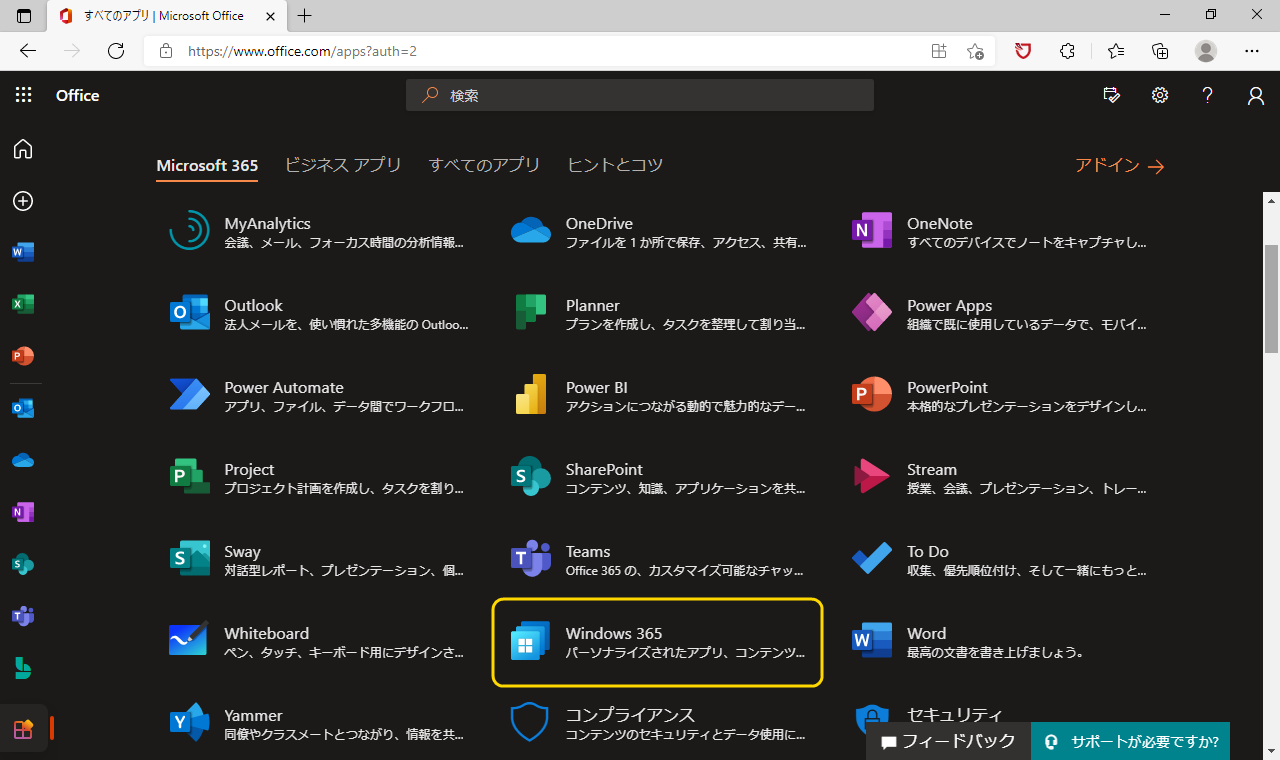Open SharePoint from the left sidebar
The height and width of the screenshot is (760, 1280).
coord(23,564)
